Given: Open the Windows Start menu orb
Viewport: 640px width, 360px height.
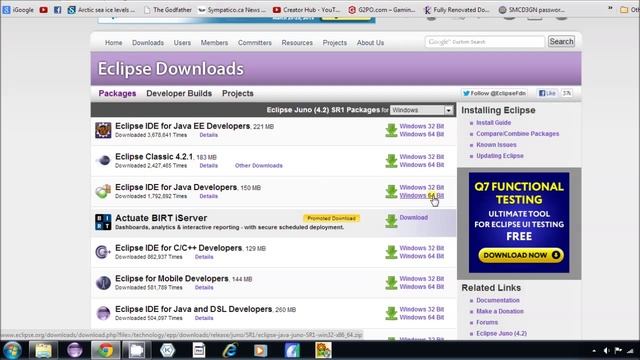Looking at the screenshot, I should pyautogui.click(x=12, y=350).
